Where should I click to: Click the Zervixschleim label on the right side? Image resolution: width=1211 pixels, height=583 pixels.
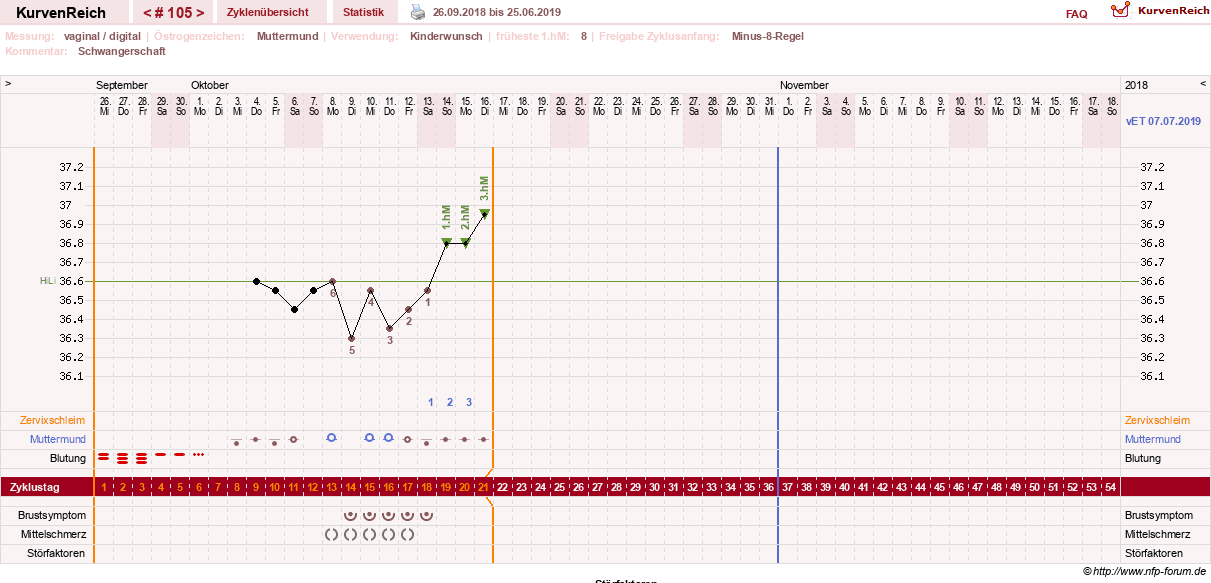[x=1157, y=420]
